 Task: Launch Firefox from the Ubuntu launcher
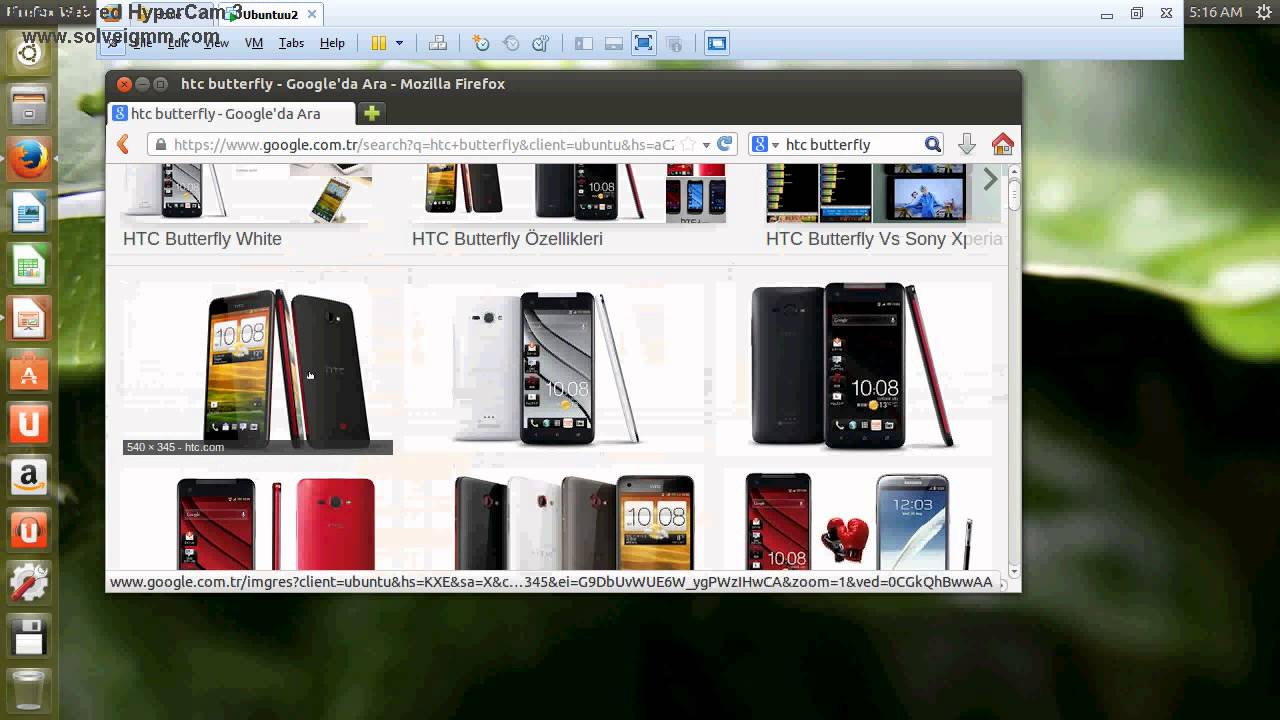coord(29,159)
